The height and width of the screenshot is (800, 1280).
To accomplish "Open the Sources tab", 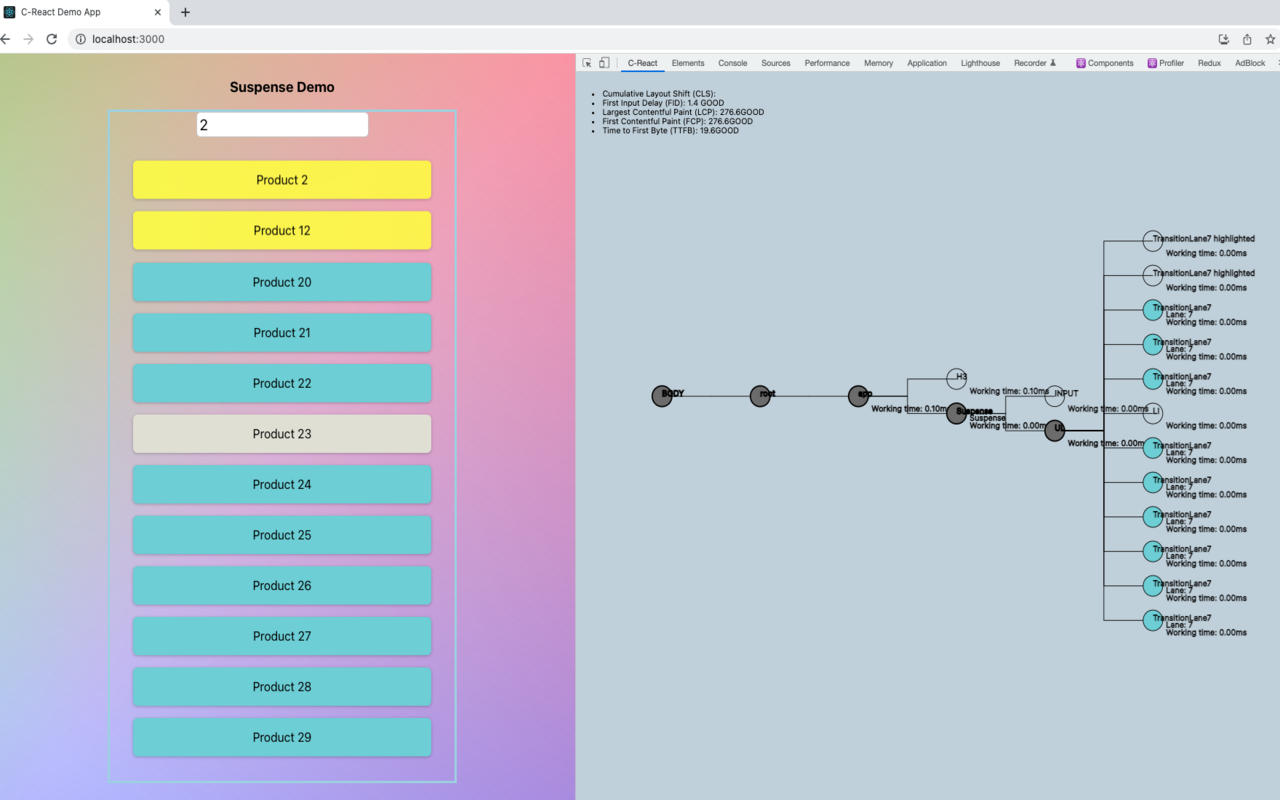I will [x=776, y=63].
